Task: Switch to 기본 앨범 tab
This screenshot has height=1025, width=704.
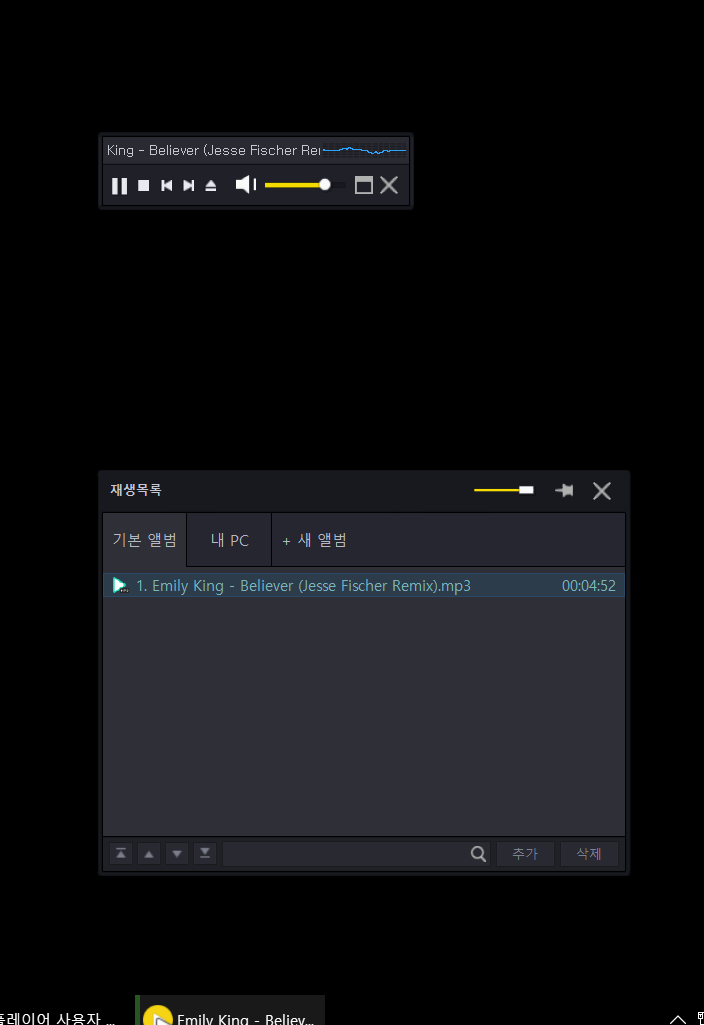Action: coord(144,540)
